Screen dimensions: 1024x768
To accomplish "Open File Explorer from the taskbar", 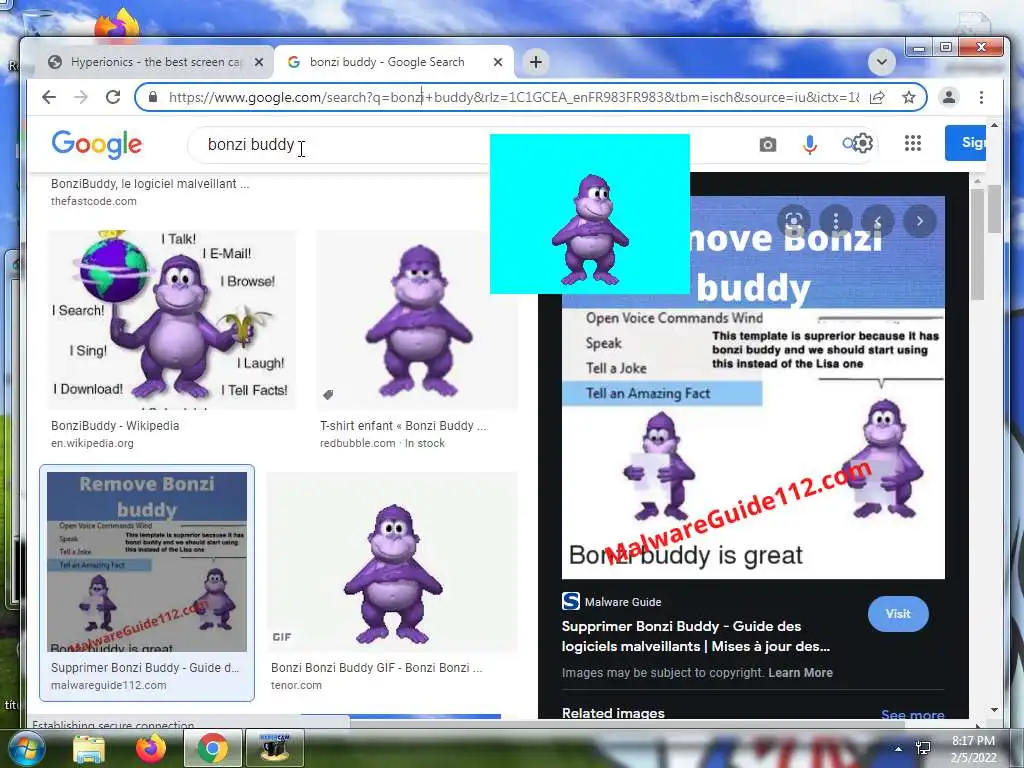I will click(89, 748).
